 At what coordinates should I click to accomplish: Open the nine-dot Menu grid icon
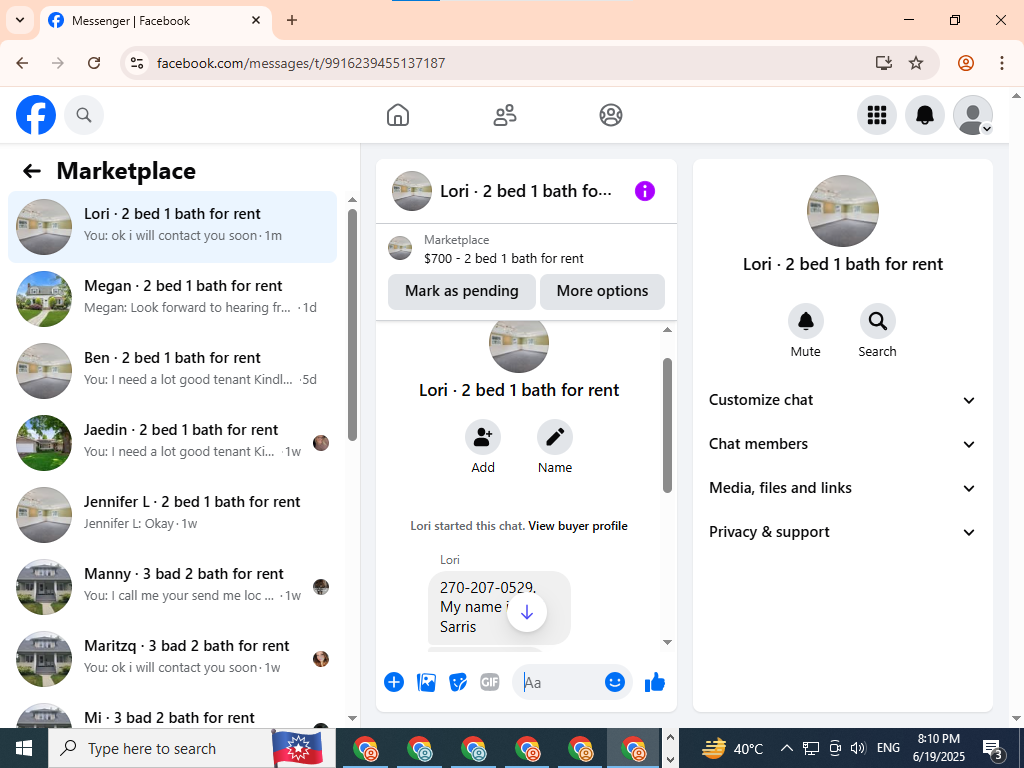coord(876,115)
